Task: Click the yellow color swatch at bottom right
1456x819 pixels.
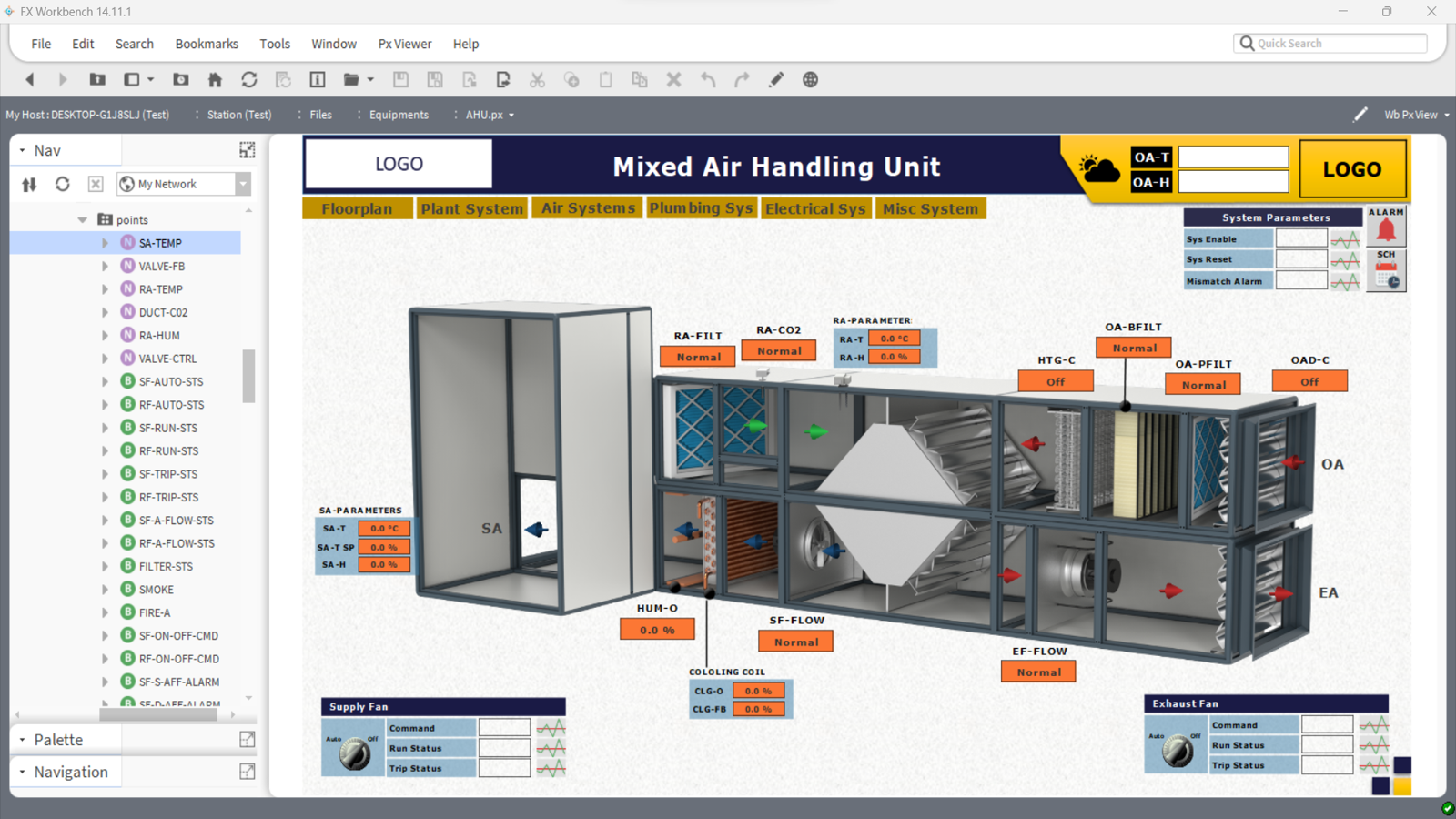Action: pos(1402,786)
